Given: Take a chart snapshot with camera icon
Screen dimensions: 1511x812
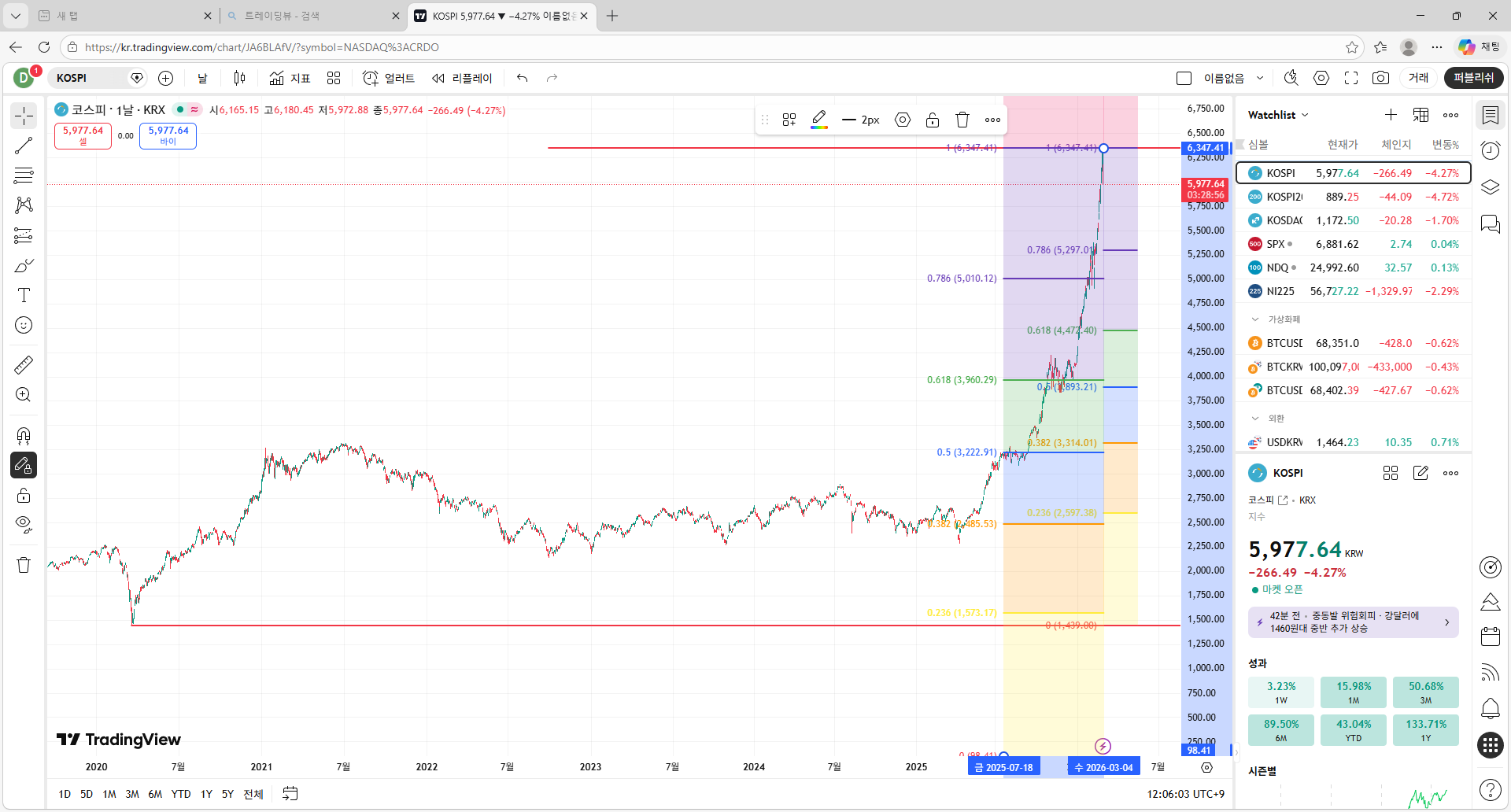Looking at the screenshot, I should coord(1380,78).
